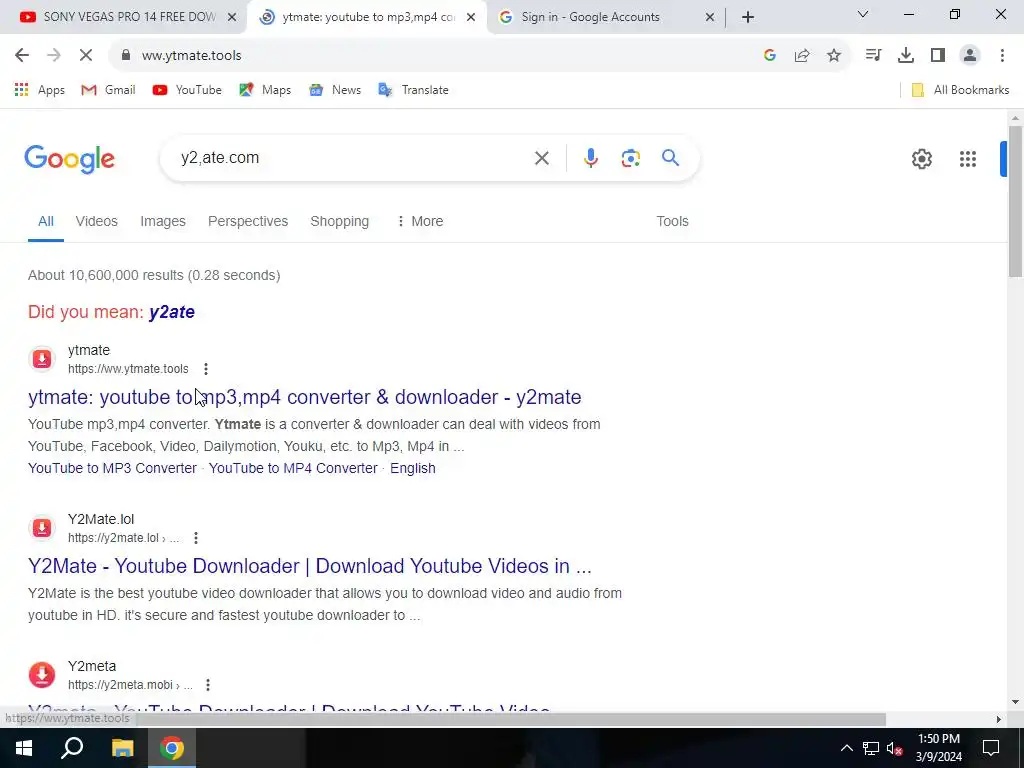Open options for Y2Mate.lol result
Image resolution: width=1024 pixels, height=768 pixels.
tap(196, 538)
